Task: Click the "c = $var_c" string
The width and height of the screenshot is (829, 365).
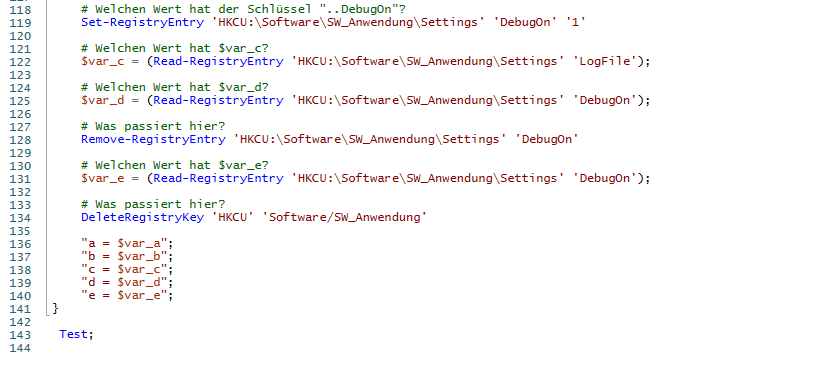Action: [125, 270]
